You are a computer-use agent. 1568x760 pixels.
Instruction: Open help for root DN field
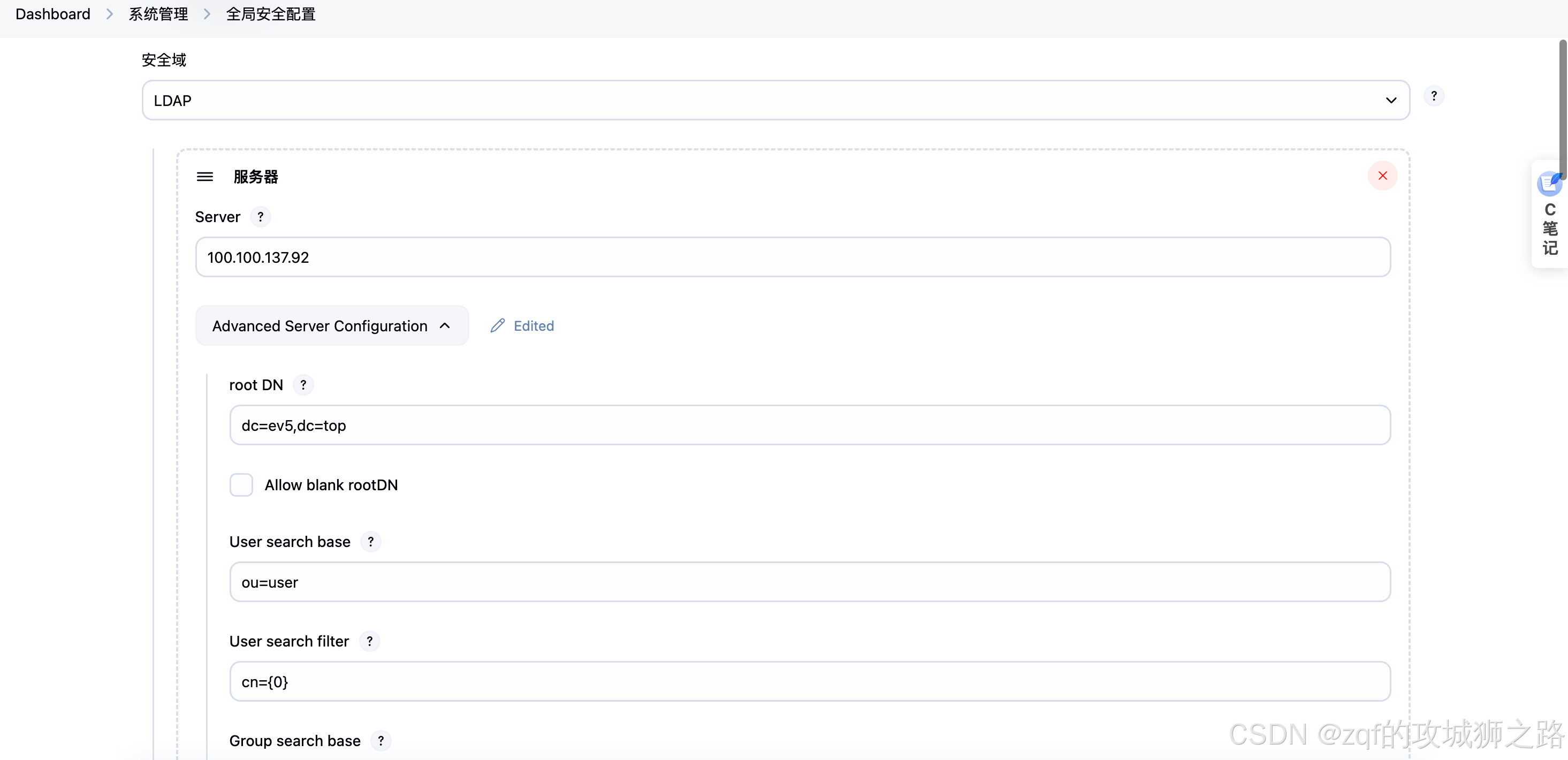point(303,385)
